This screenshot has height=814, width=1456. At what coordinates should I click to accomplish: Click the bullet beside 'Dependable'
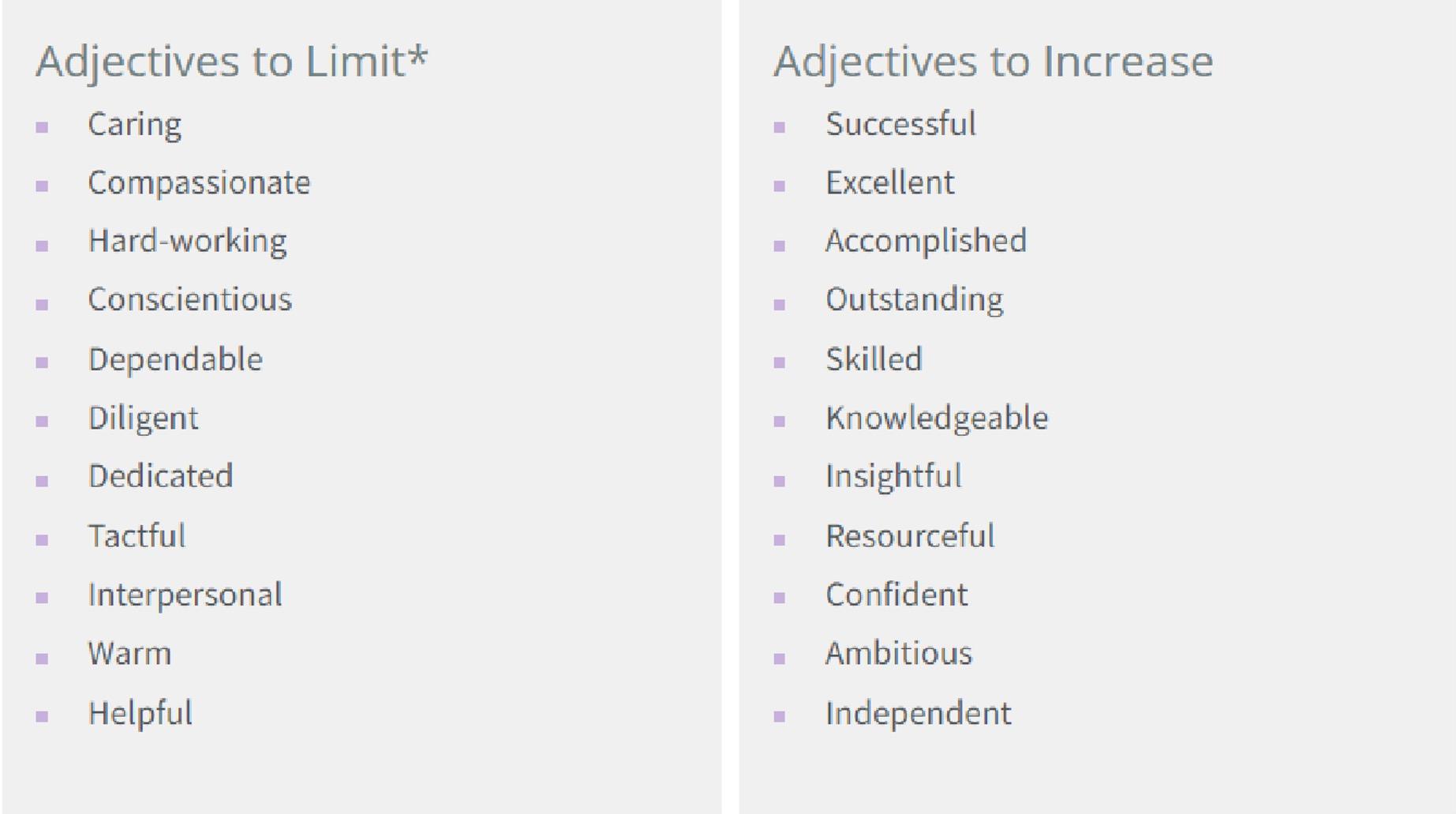coord(42,362)
